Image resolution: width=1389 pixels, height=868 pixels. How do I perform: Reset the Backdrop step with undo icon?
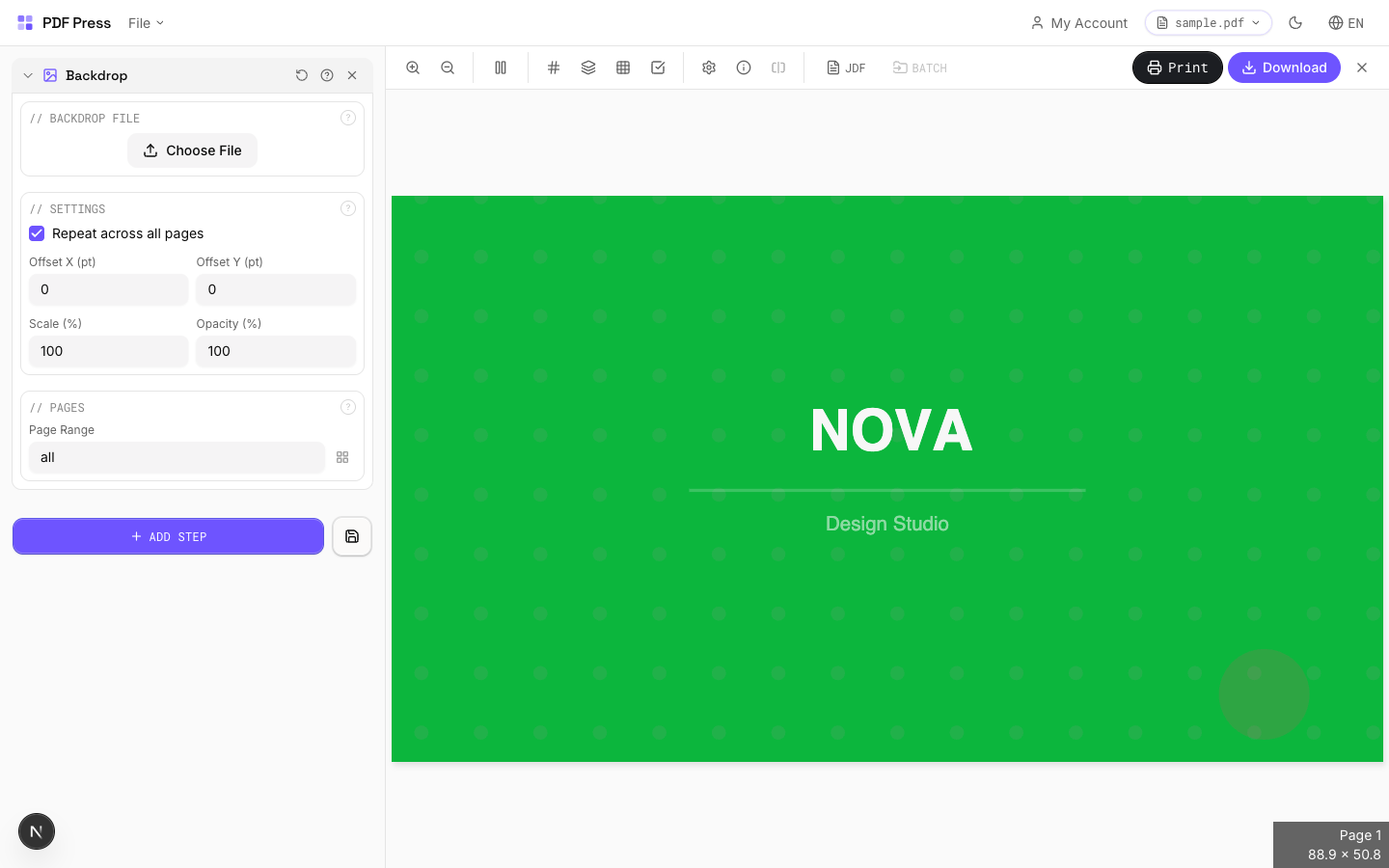(x=302, y=75)
